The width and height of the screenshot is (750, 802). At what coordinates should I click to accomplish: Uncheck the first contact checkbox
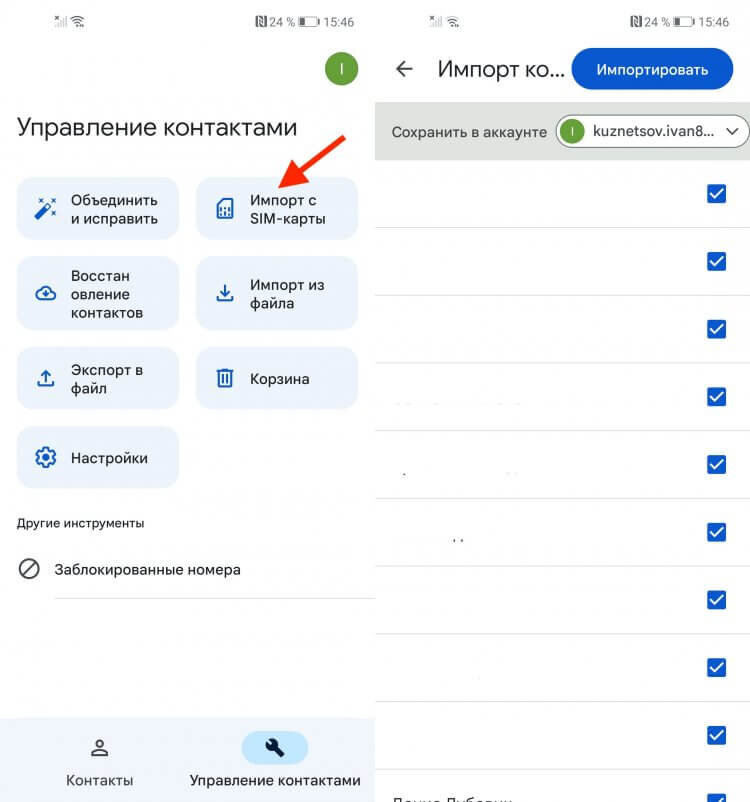click(x=716, y=194)
